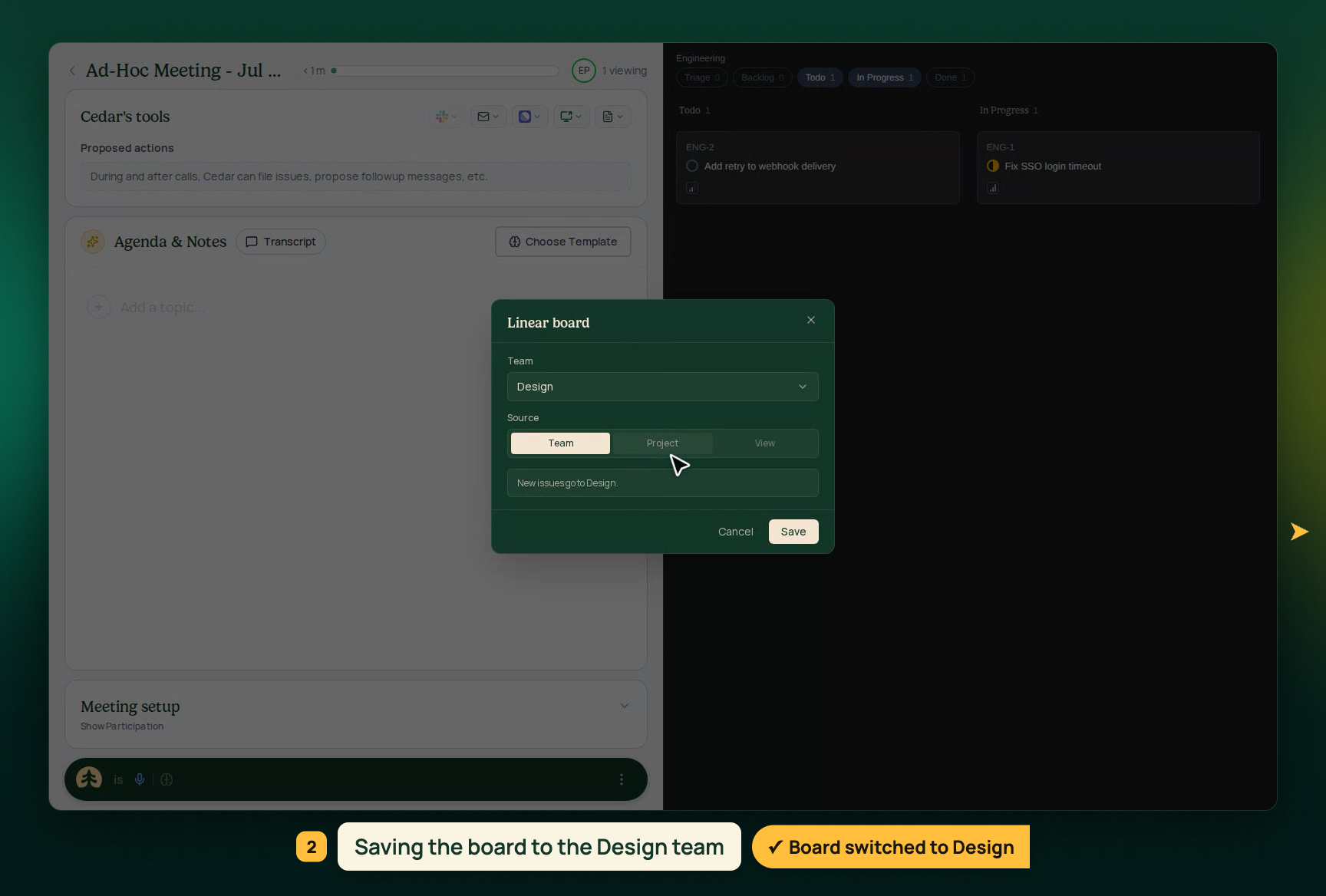Image resolution: width=1326 pixels, height=896 pixels.
Task: Toggle the In Progress status filter
Action: pos(885,77)
